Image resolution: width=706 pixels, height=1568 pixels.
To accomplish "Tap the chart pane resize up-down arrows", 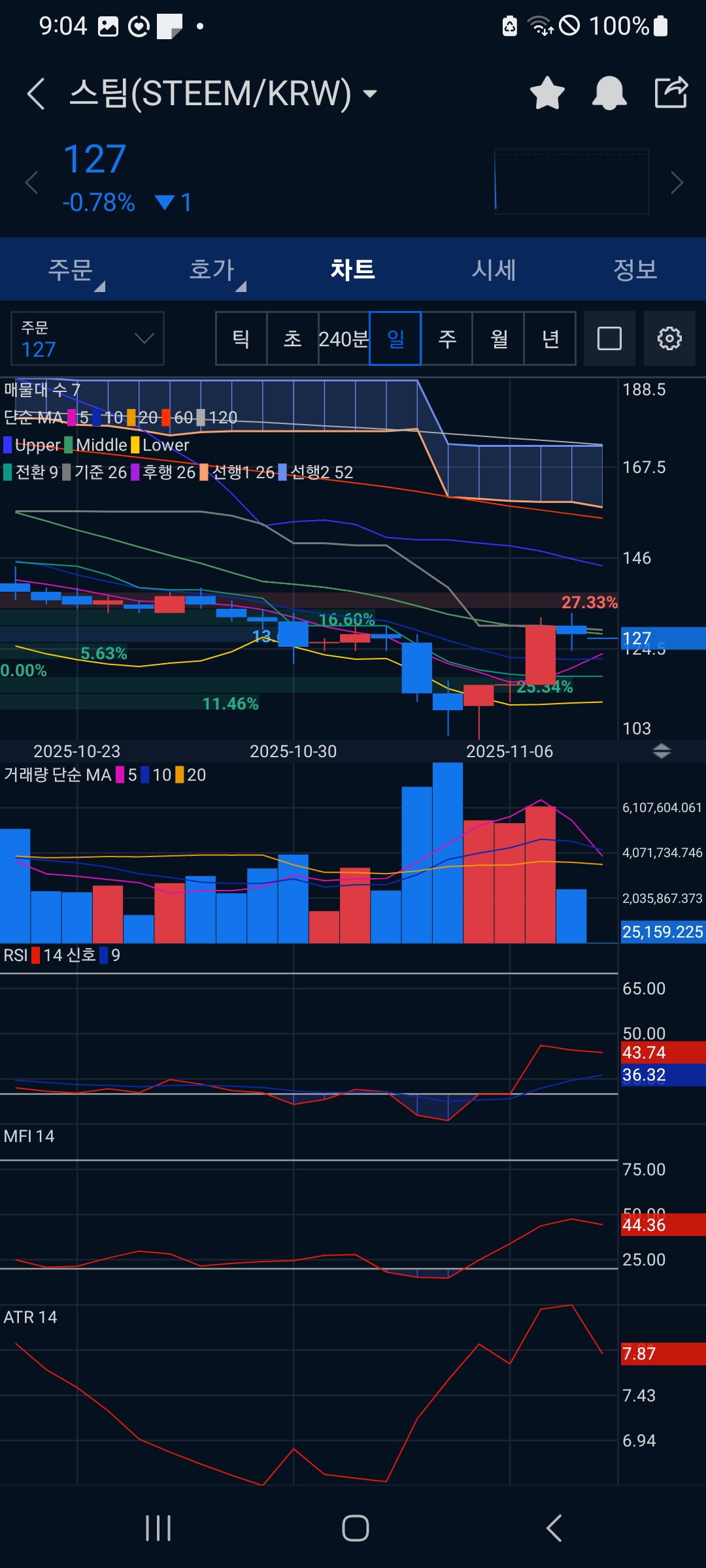I will click(x=662, y=751).
